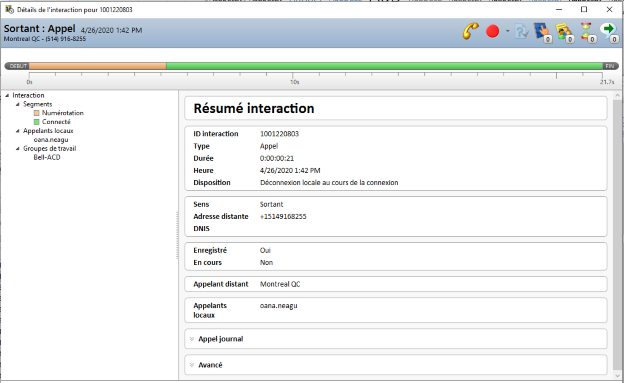
Task: Click Appelant distant value Montreal QC
Action: pos(280,284)
